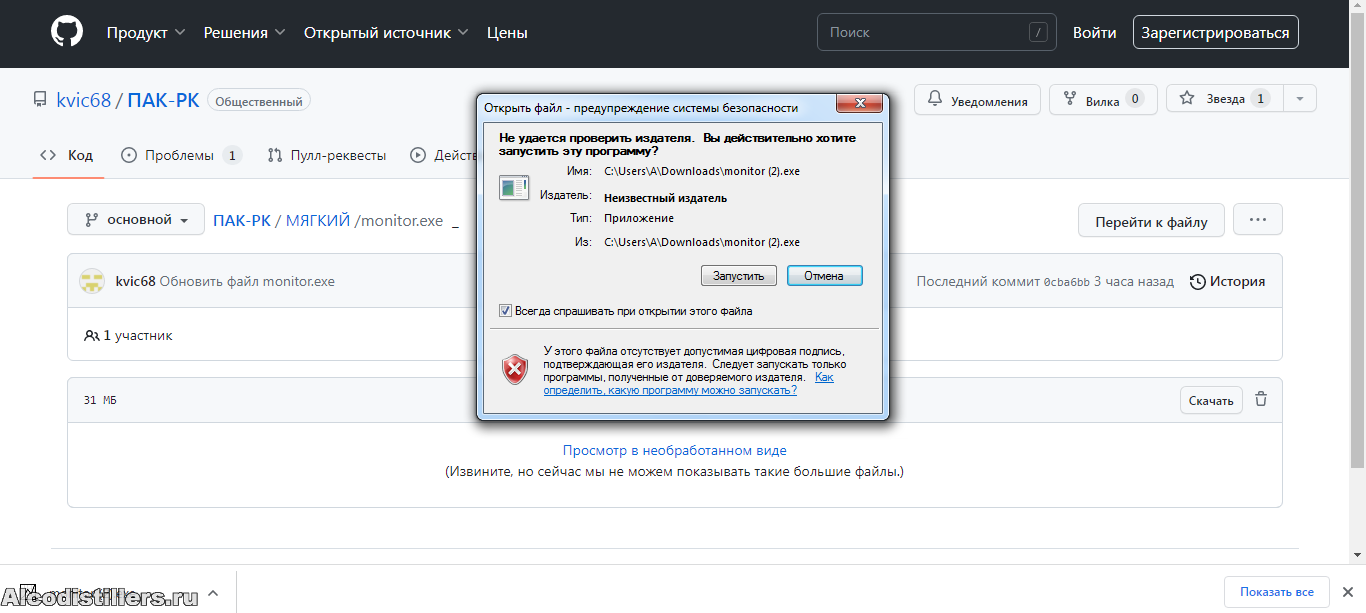
Task: Click the Запустить button in dialog
Action: click(x=739, y=276)
